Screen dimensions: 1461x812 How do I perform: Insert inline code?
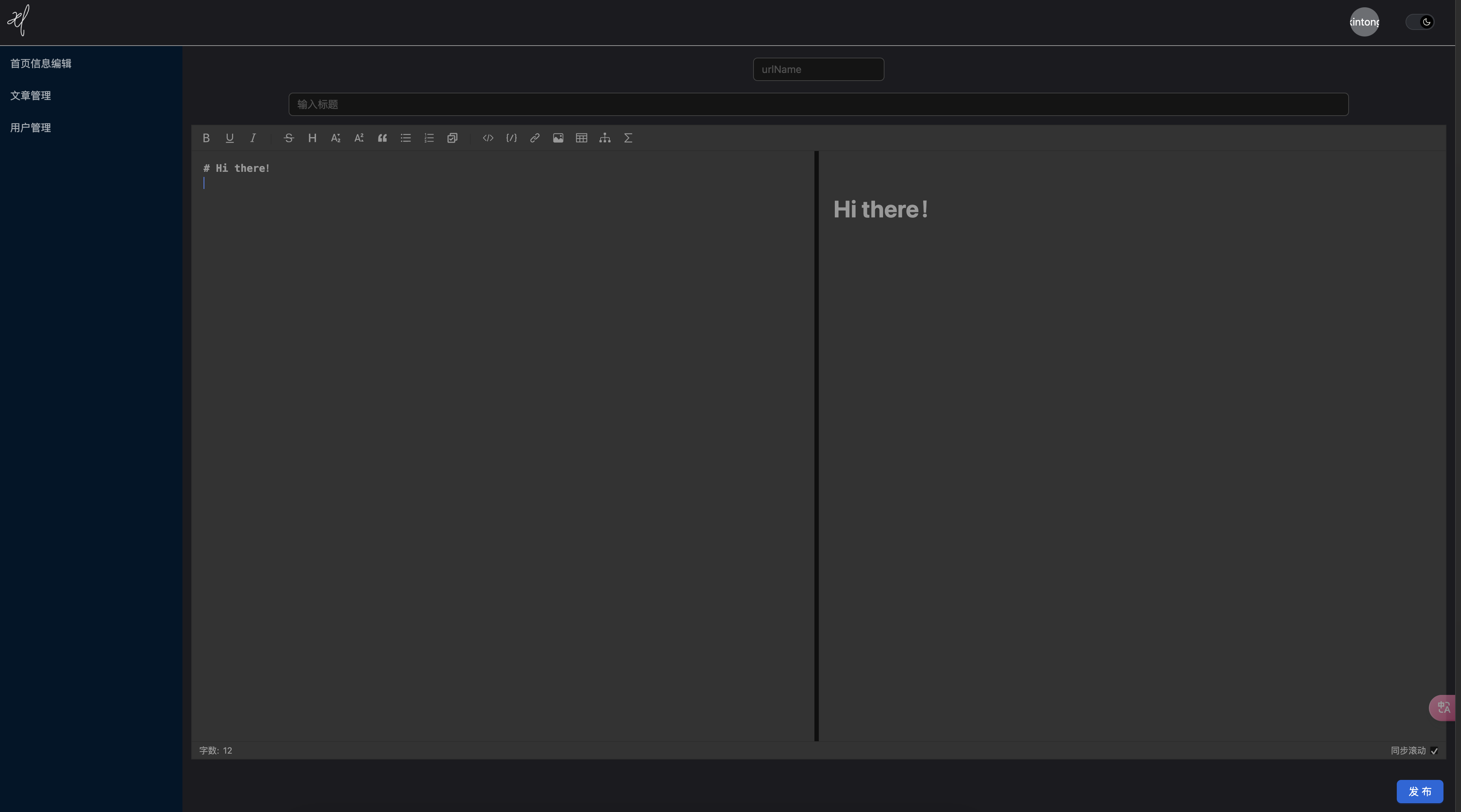click(x=488, y=138)
